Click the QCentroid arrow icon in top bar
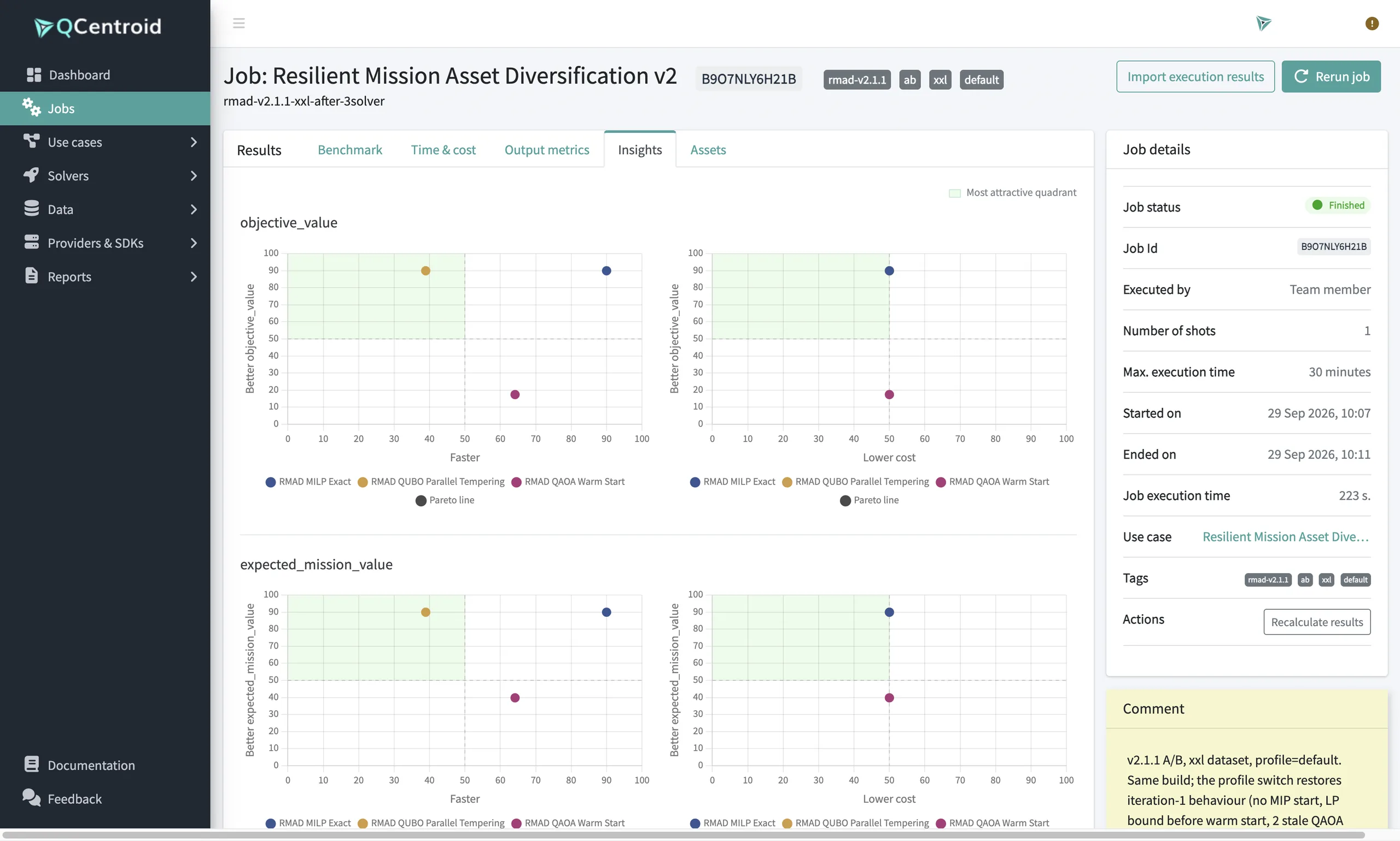This screenshot has height=841, width=1400. 1263,23
